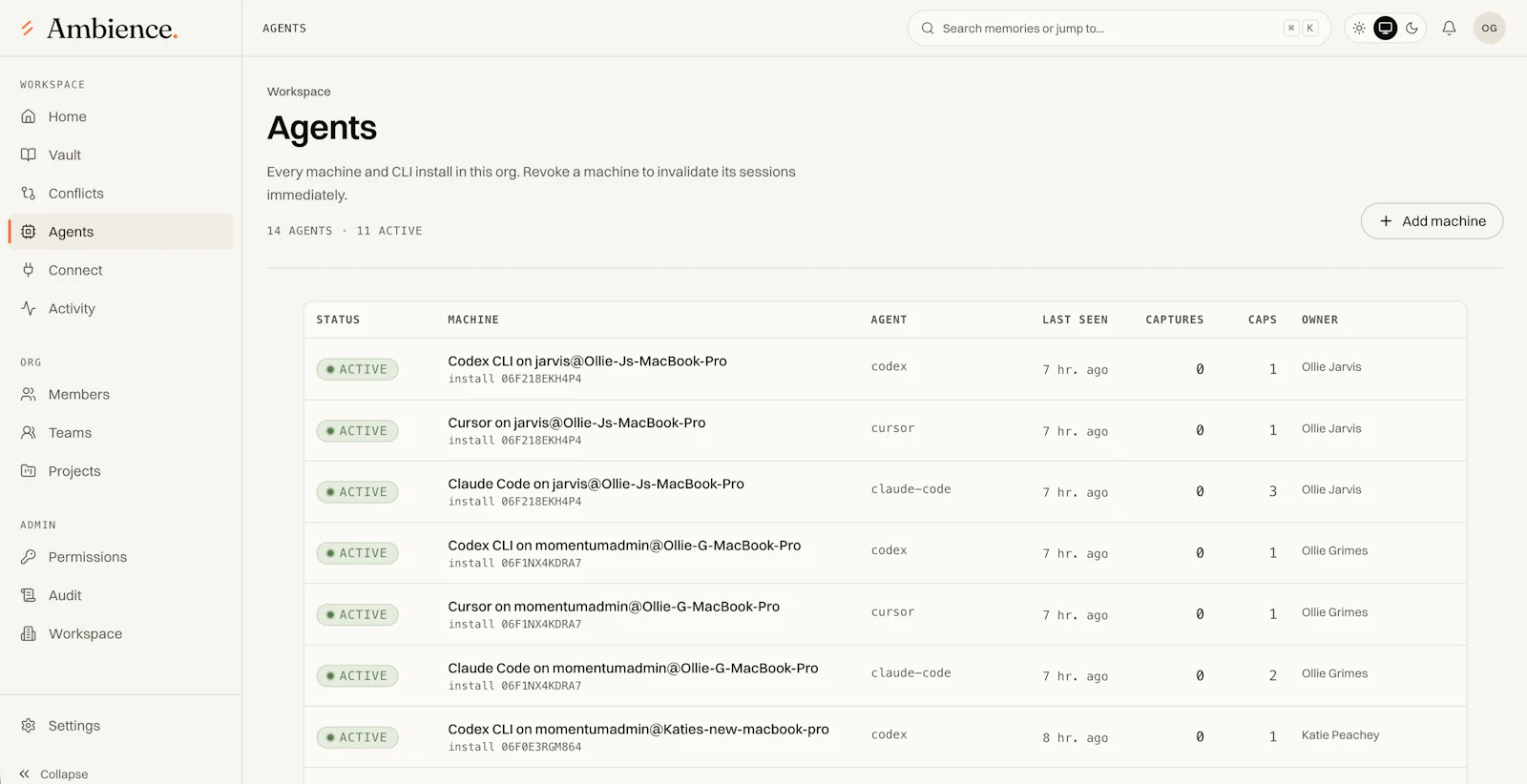The width and height of the screenshot is (1527, 784).
Task: Open Settings label in sidebar
Action: point(74,726)
